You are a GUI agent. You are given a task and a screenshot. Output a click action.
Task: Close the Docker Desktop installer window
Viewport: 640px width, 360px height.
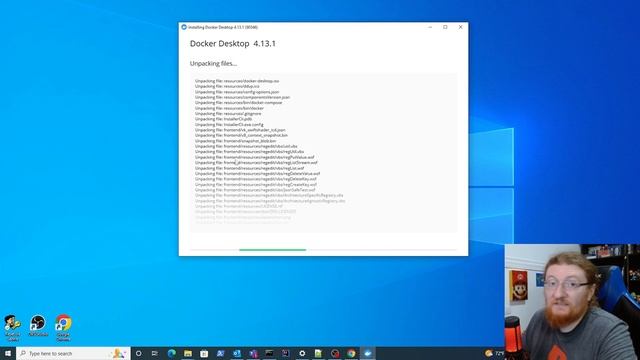coord(460,27)
